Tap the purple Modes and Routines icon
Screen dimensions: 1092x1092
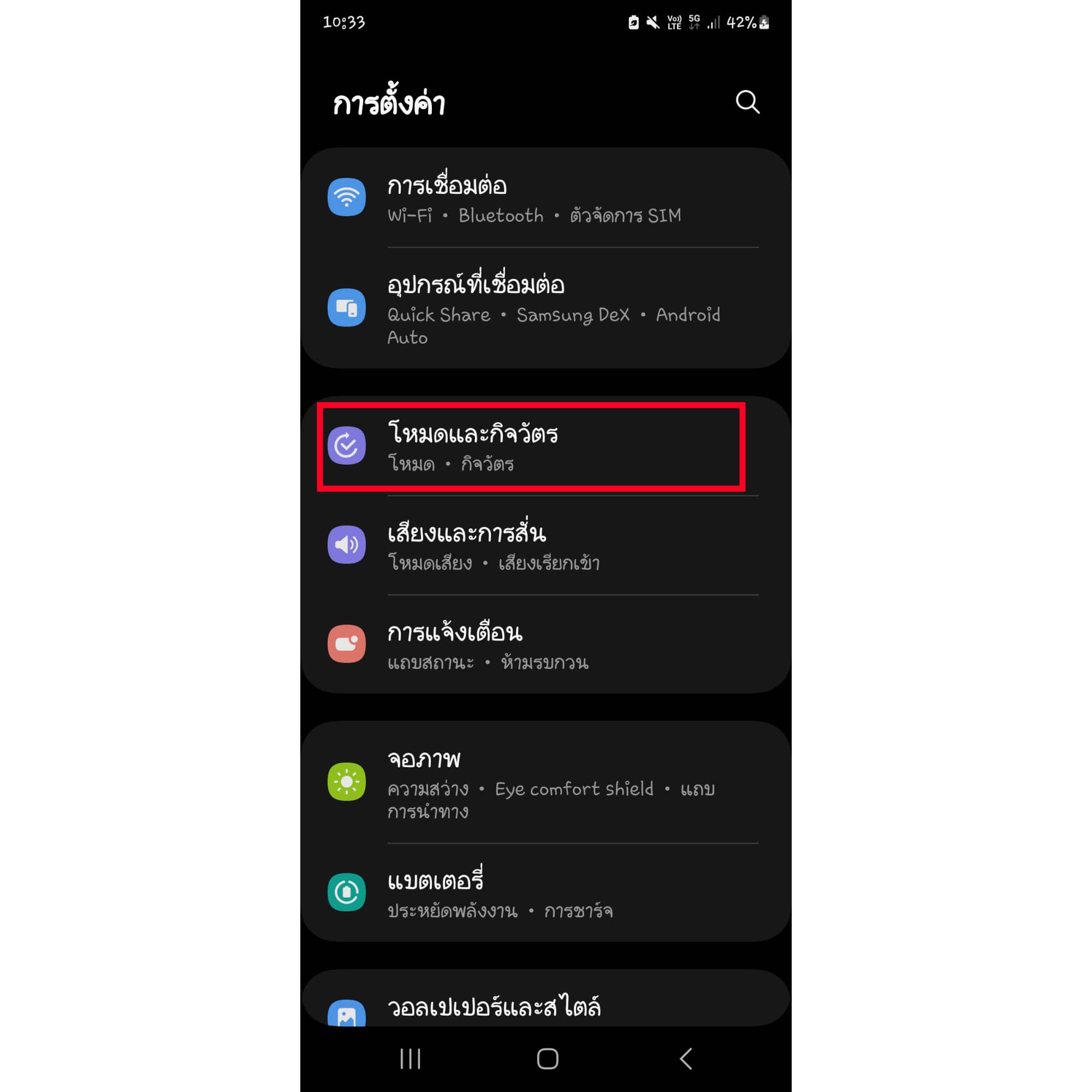[347, 446]
